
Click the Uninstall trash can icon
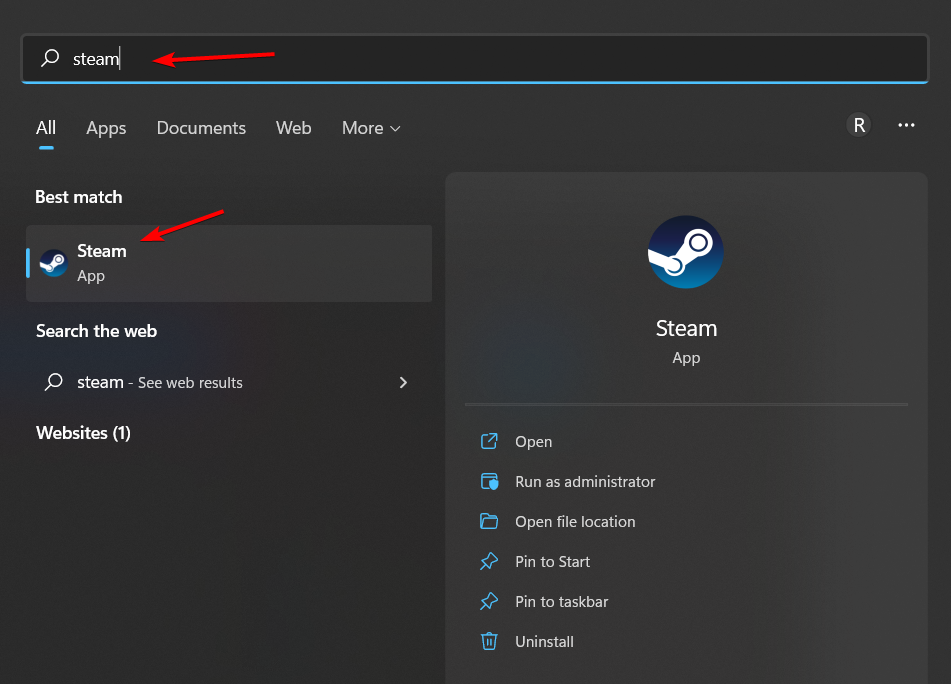[489, 642]
